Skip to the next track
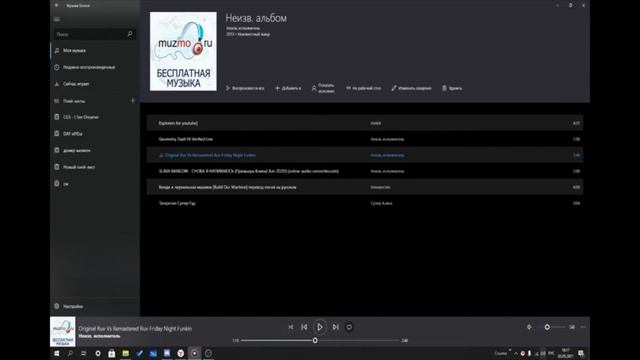Viewport: 640px width, 360px height. coord(336,327)
